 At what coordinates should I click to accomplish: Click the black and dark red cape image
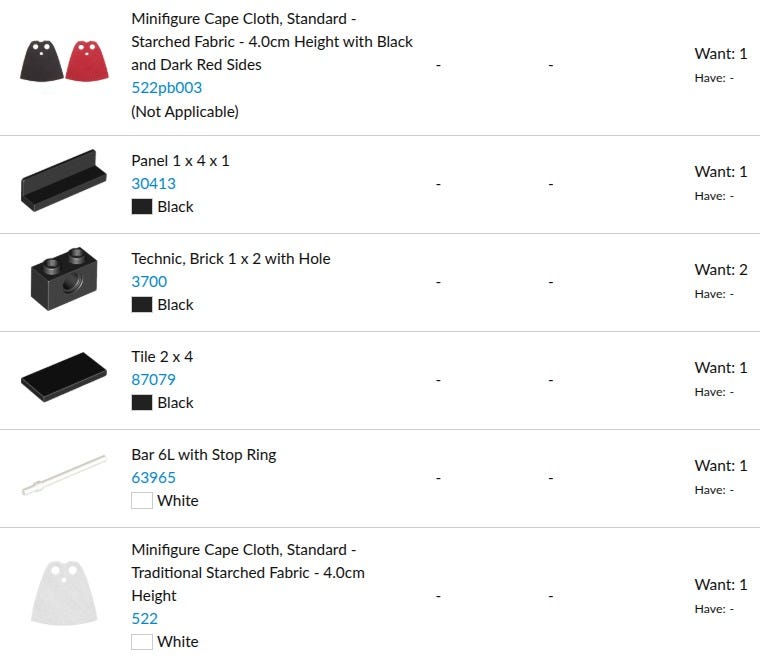(x=64, y=61)
